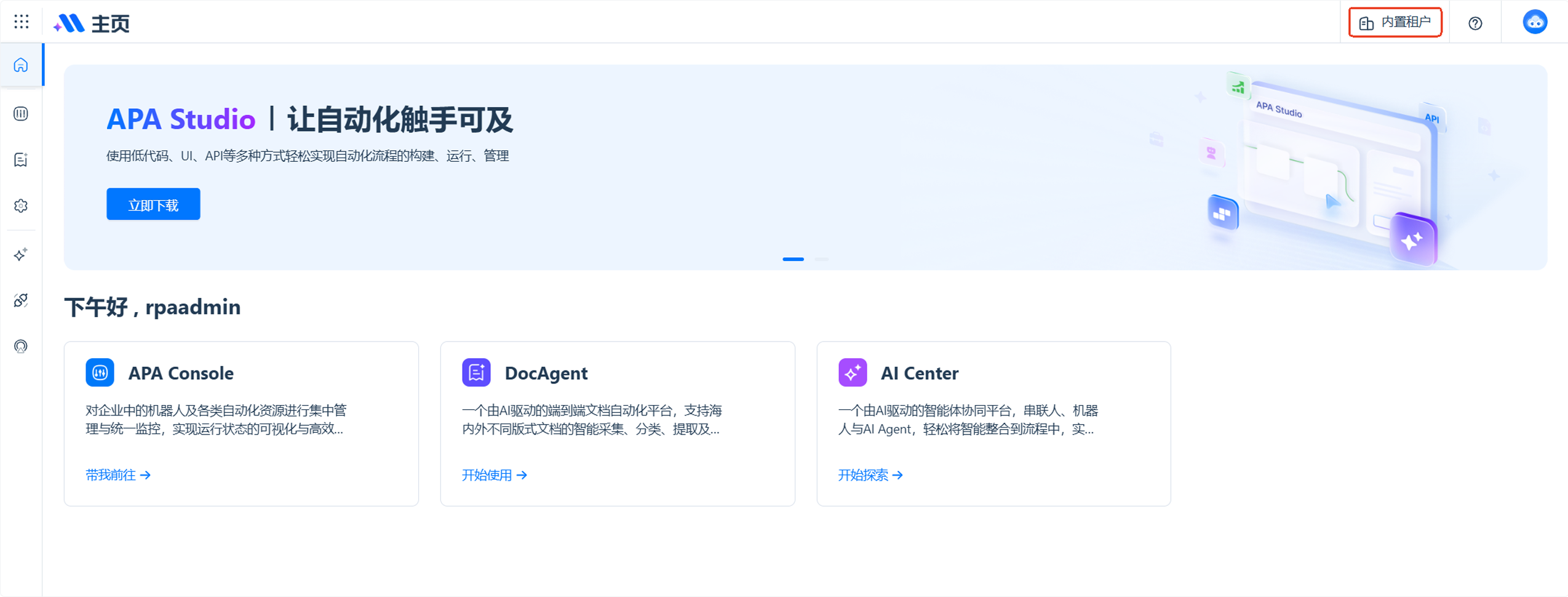1568x597 pixels.
Task: Click the headset support icon in sidebar
Action: [x=21, y=347]
